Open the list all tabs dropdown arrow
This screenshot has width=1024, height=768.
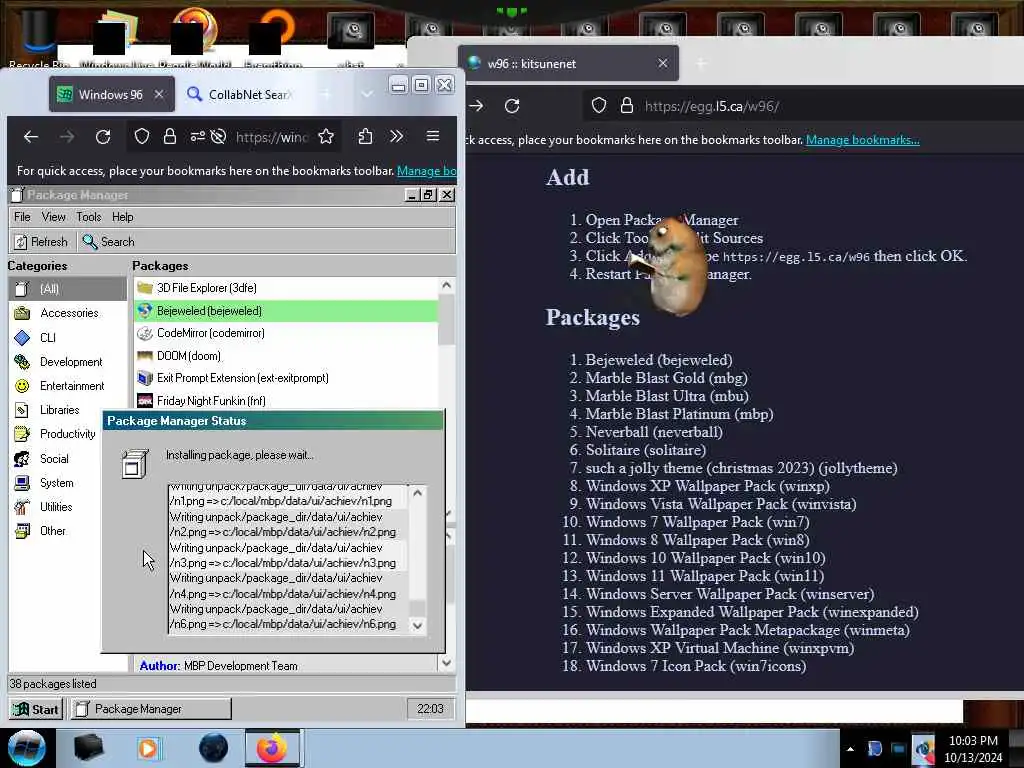(367, 95)
